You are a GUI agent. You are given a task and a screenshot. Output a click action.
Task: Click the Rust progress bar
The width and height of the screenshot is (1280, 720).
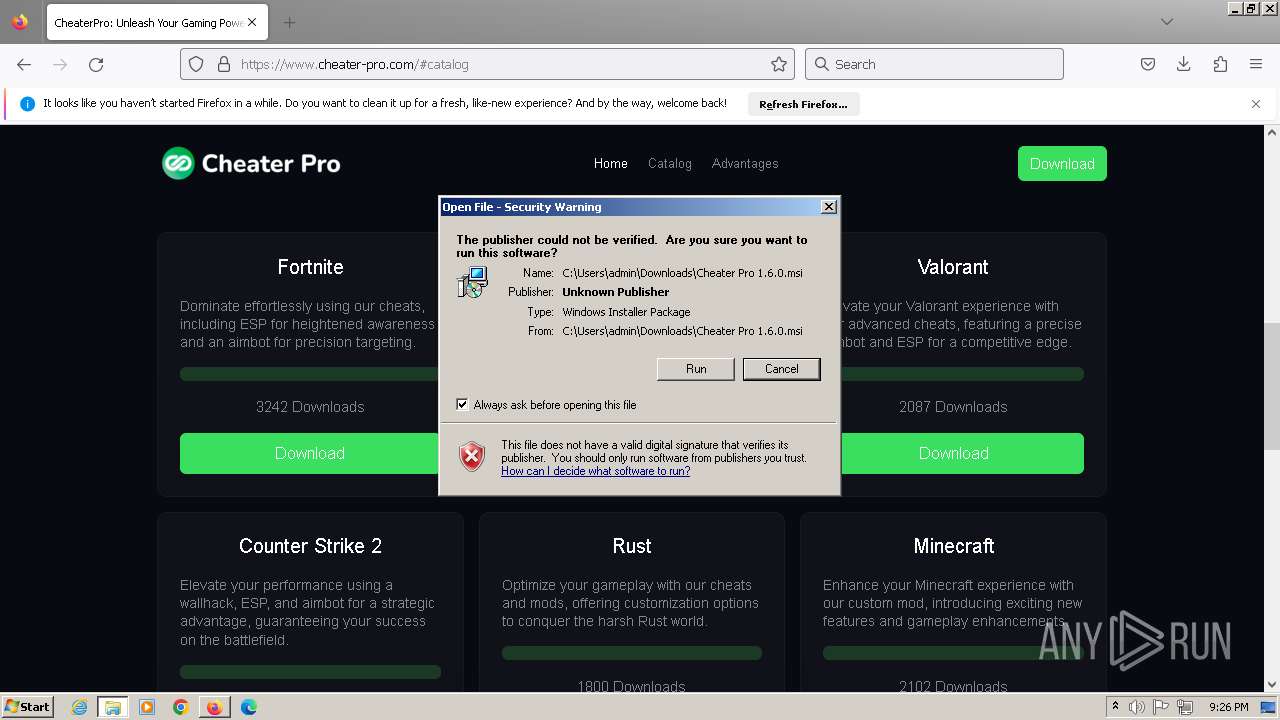tap(632, 653)
